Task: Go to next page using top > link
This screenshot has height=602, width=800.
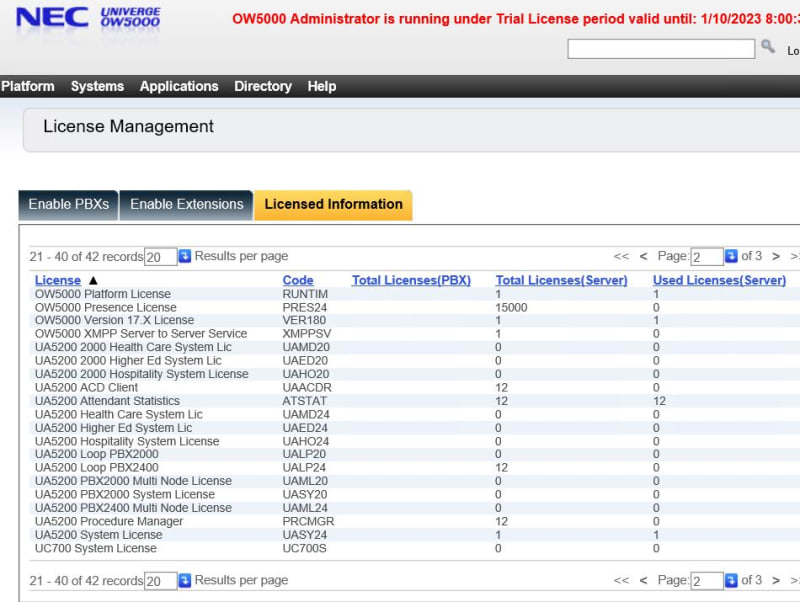Action: [776, 256]
